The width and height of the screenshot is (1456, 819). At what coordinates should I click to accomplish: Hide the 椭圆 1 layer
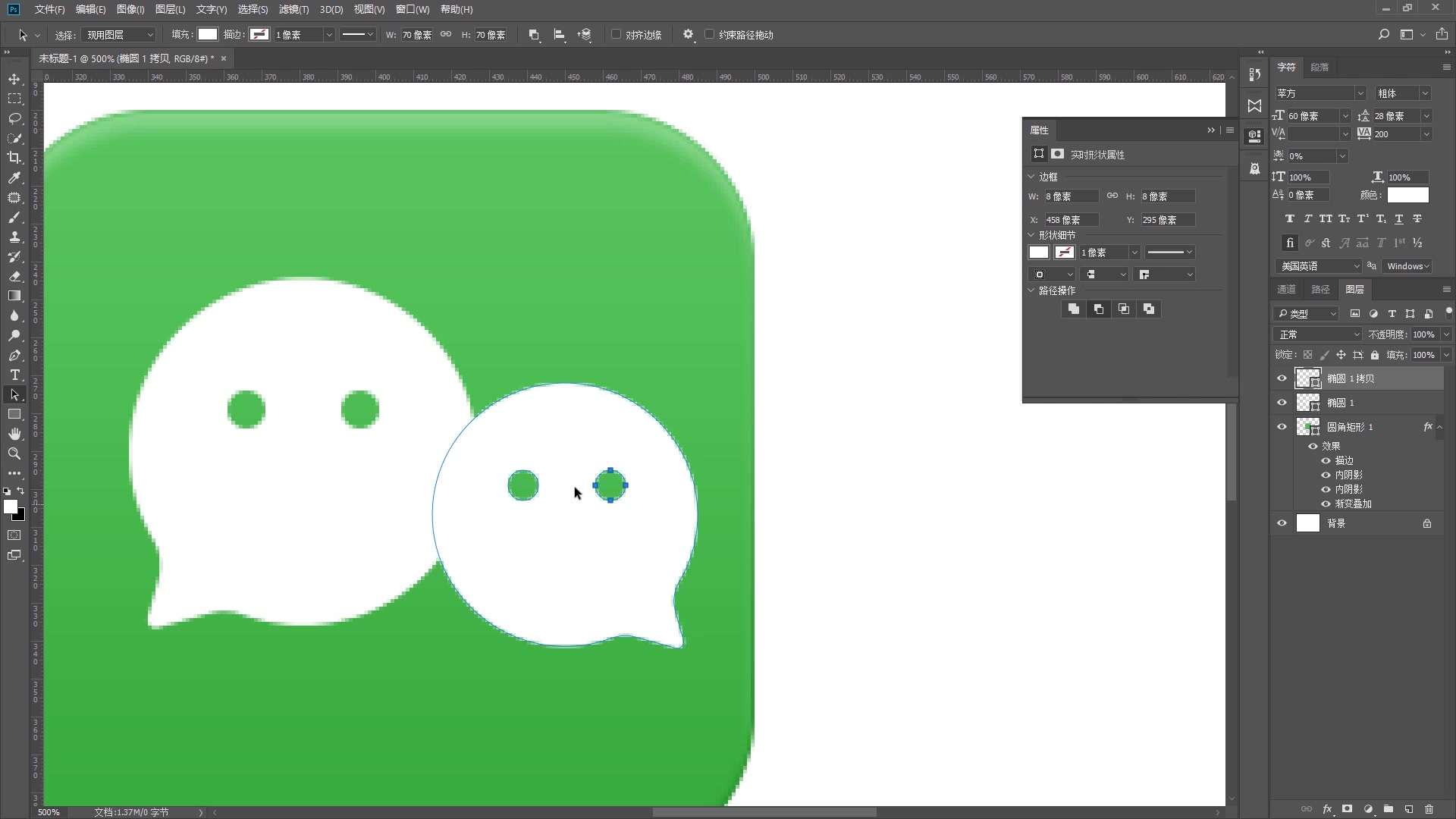pos(1282,403)
